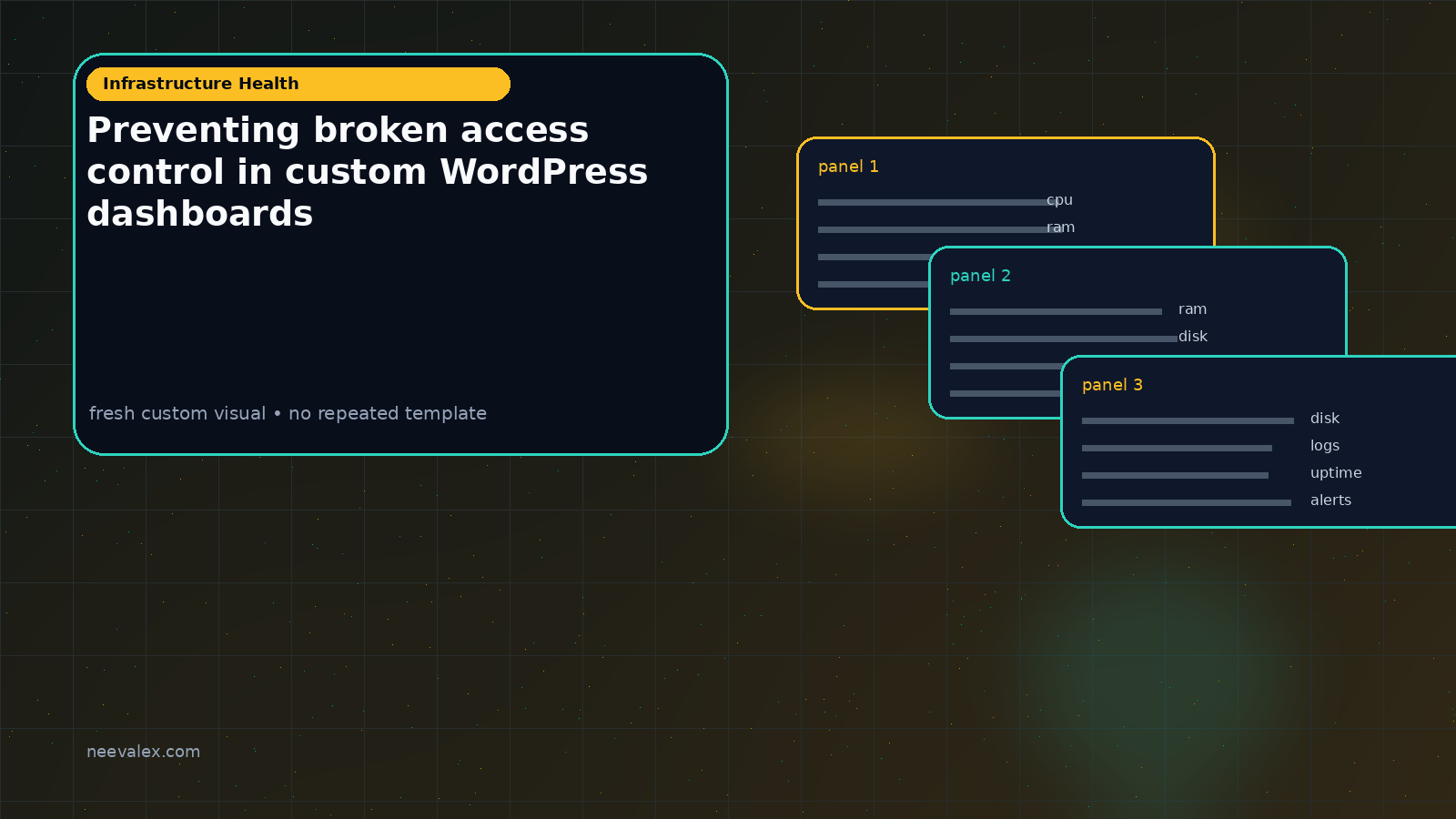This screenshot has height=819, width=1456.
Task: Click the "ram" label in panel 2
Action: pos(1192,309)
